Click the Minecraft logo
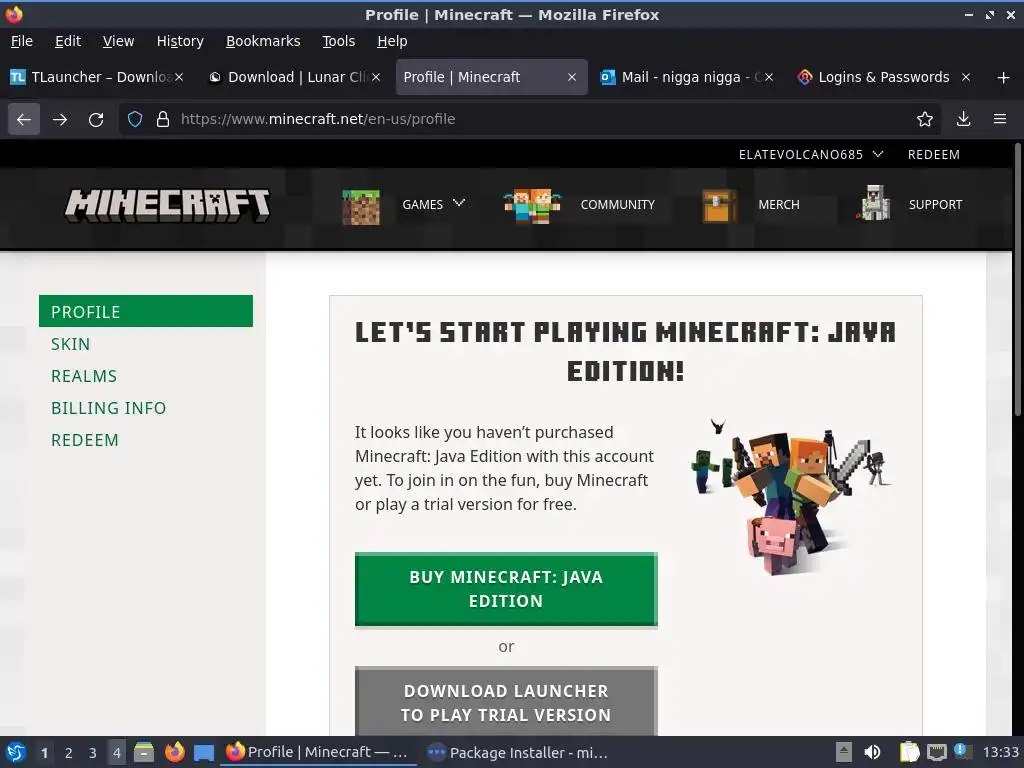The image size is (1024, 768). (167, 205)
